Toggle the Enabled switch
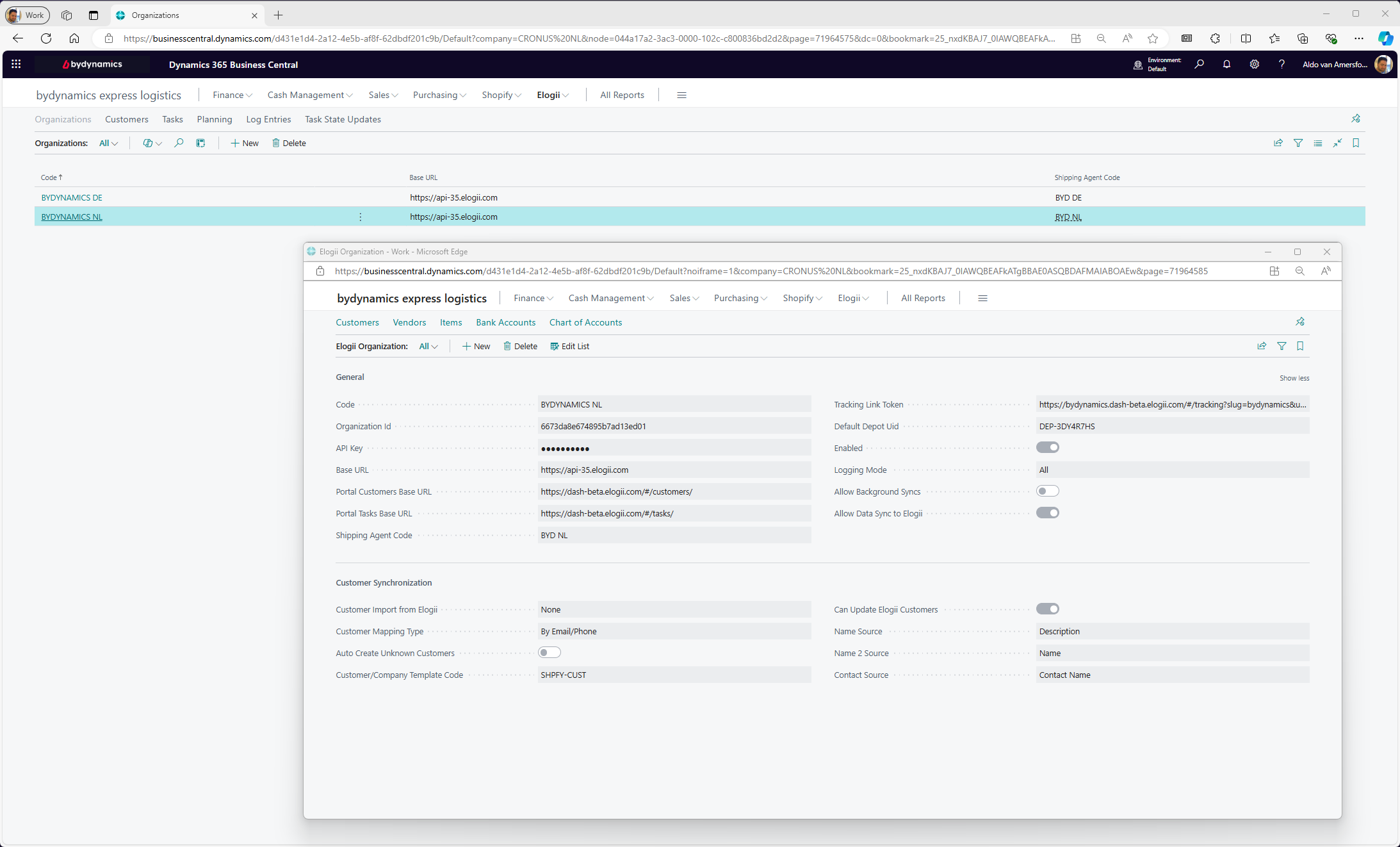This screenshot has width=1400, height=847. pos(1047,447)
